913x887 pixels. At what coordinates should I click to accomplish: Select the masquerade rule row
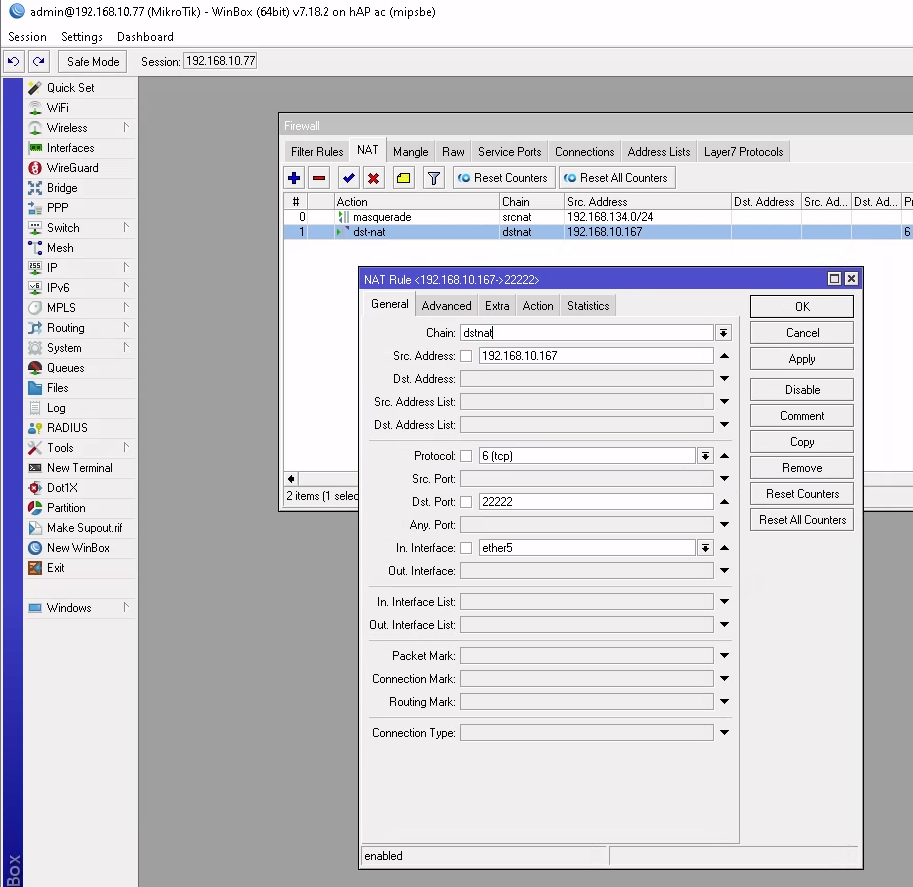click(x=597, y=217)
